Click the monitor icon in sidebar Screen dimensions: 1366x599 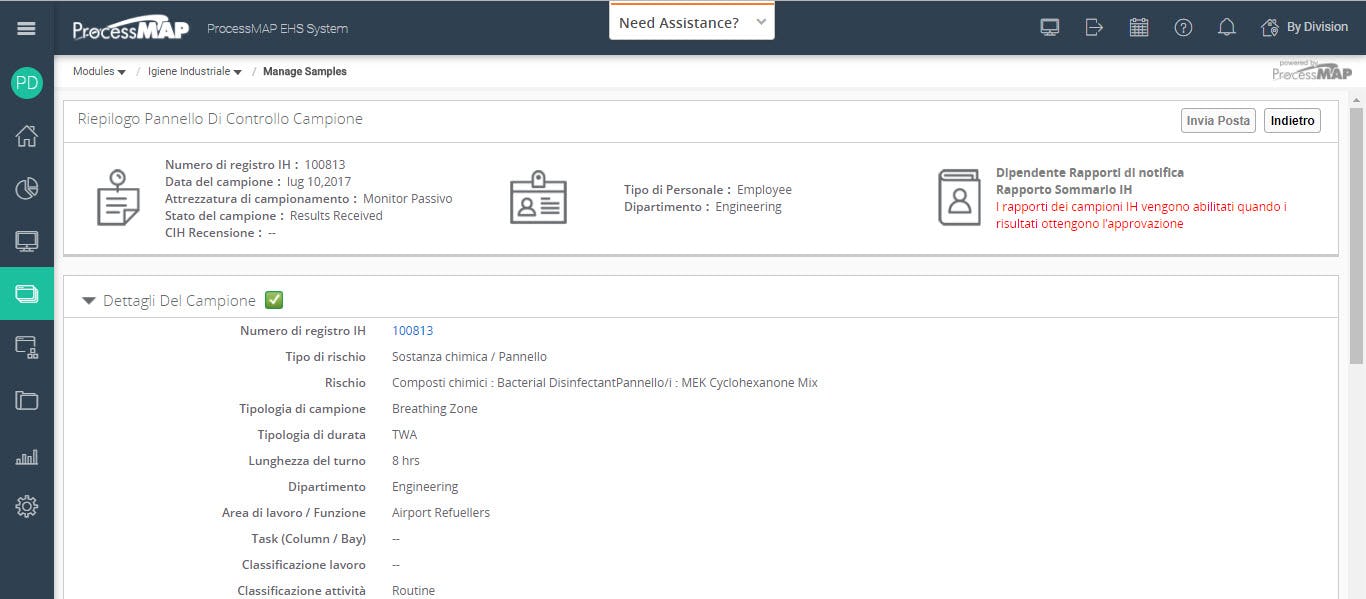pos(27,241)
